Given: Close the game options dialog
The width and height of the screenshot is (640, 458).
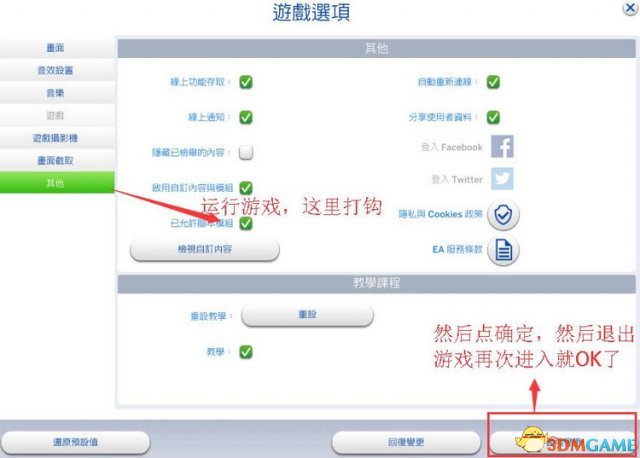Looking at the screenshot, I should [x=630, y=8].
